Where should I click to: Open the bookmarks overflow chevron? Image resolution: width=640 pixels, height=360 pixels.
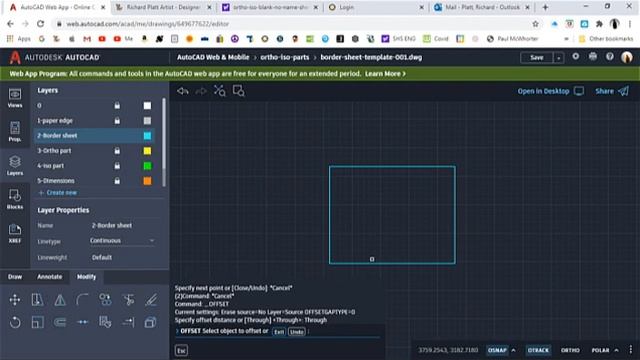(x=566, y=39)
